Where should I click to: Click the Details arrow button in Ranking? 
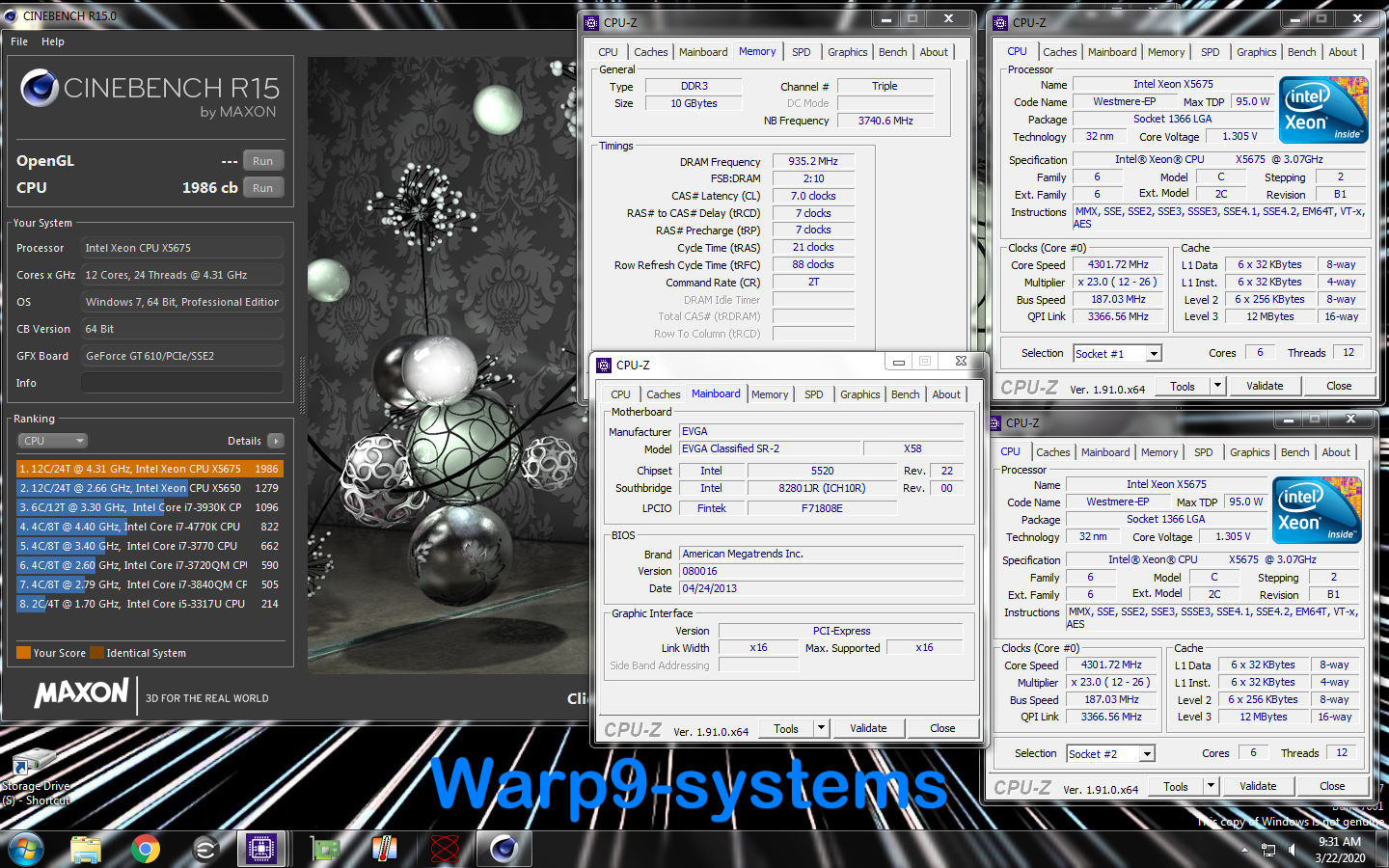click(276, 441)
